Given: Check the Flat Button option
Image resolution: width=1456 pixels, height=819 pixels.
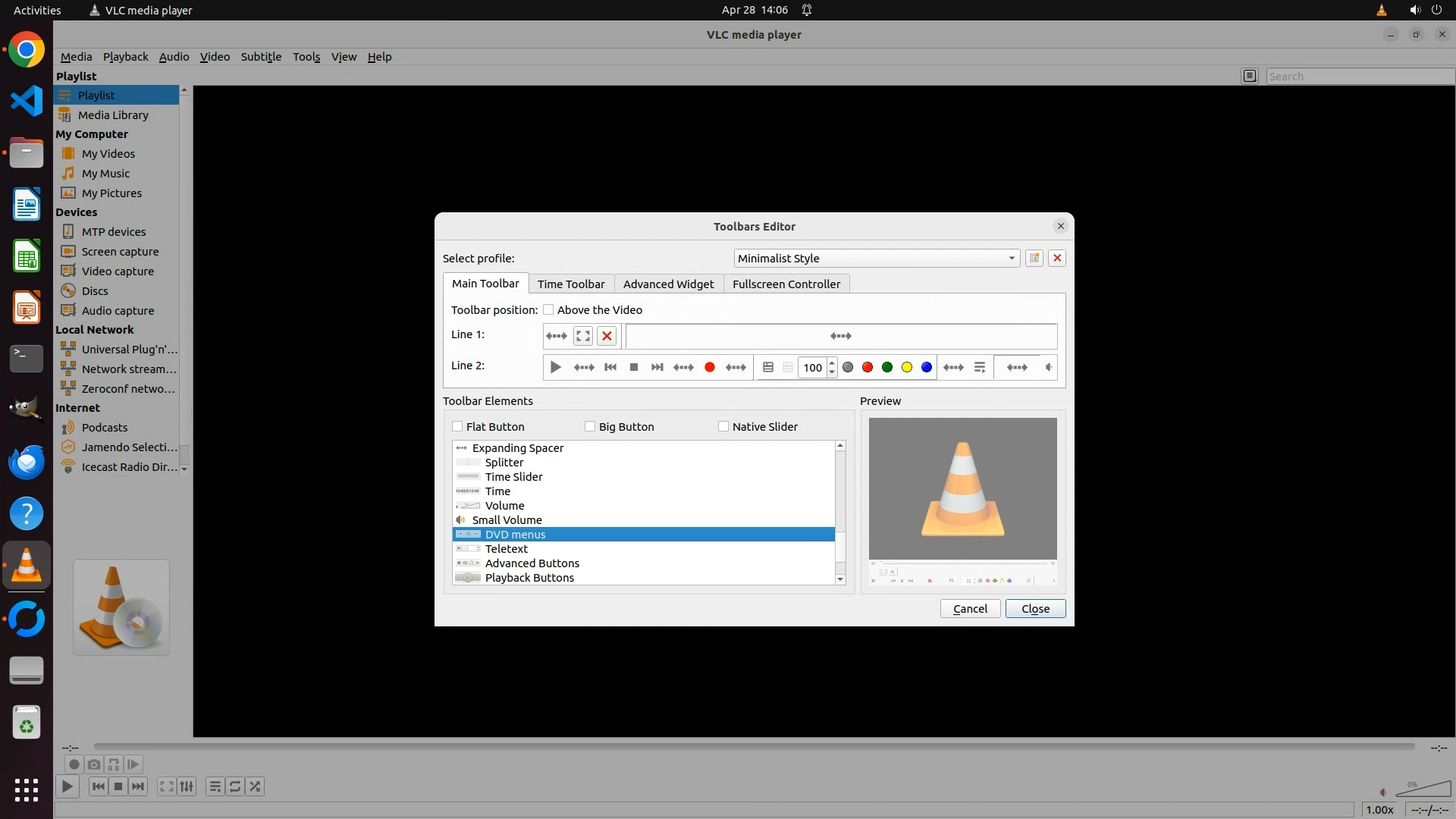Looking at the screenshot, I should click(457, 426).
